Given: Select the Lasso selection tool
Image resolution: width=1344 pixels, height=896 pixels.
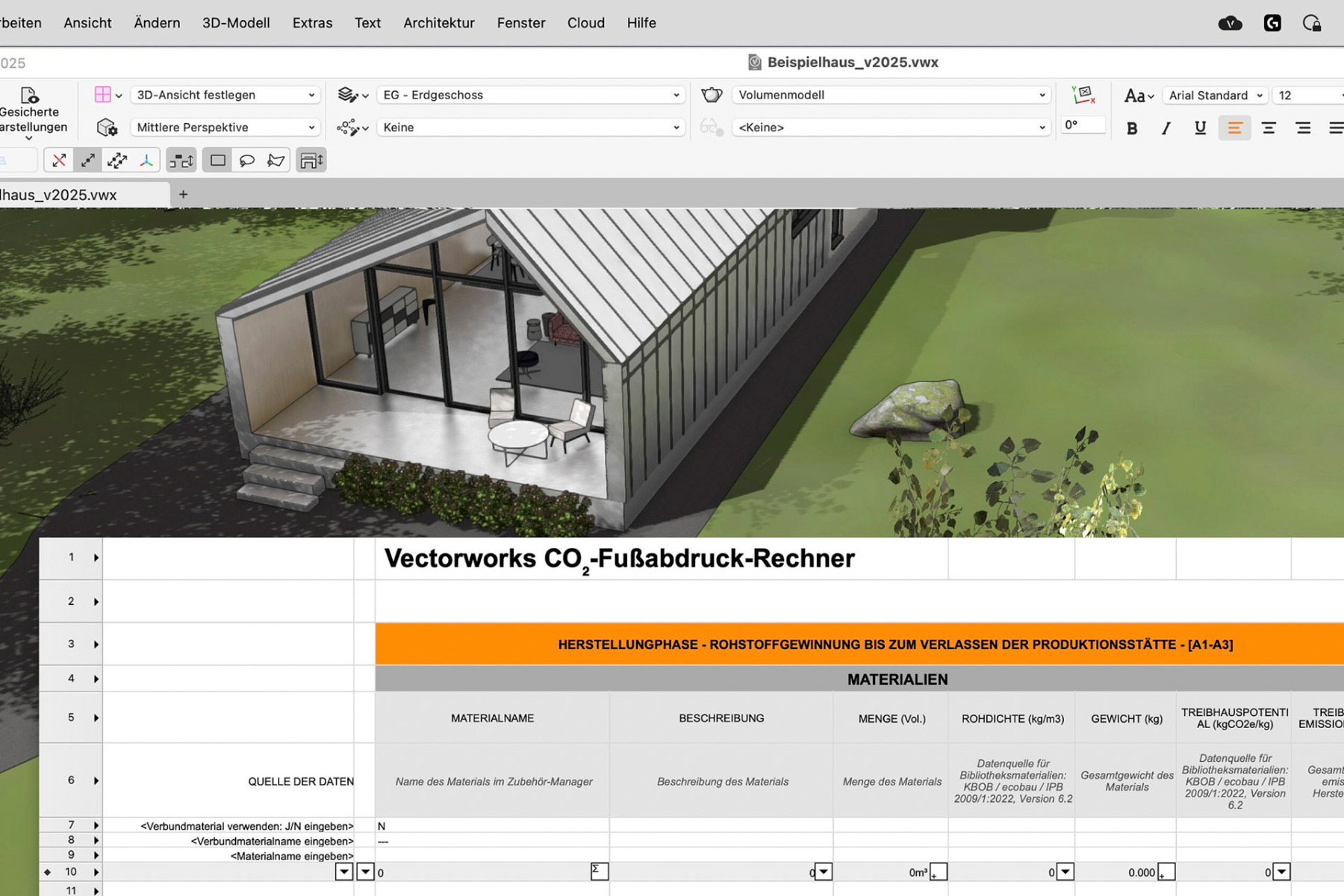Looking at the screenshot, I should [x=247, y=159].
